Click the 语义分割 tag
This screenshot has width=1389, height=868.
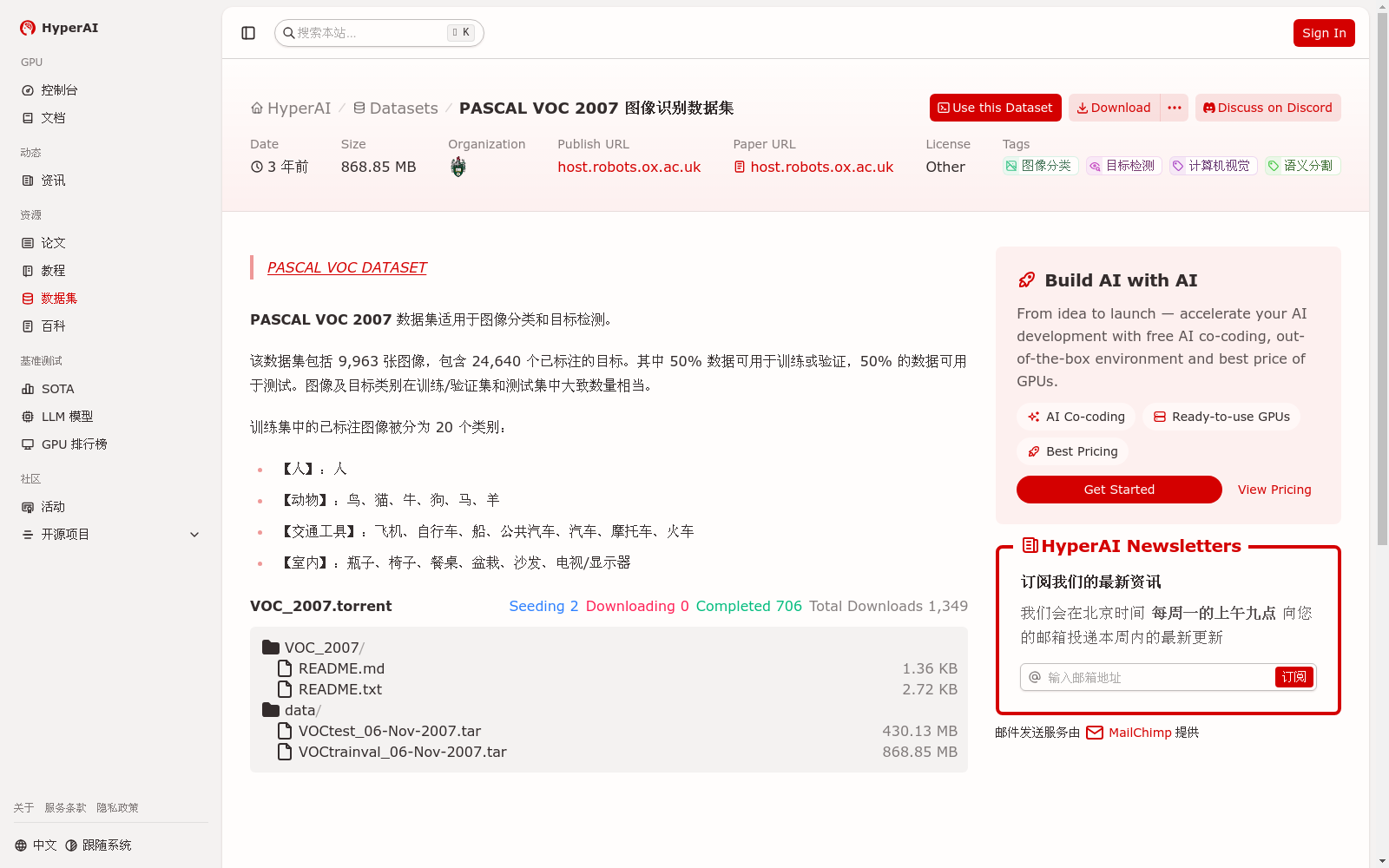click(x=1302, y=166)
